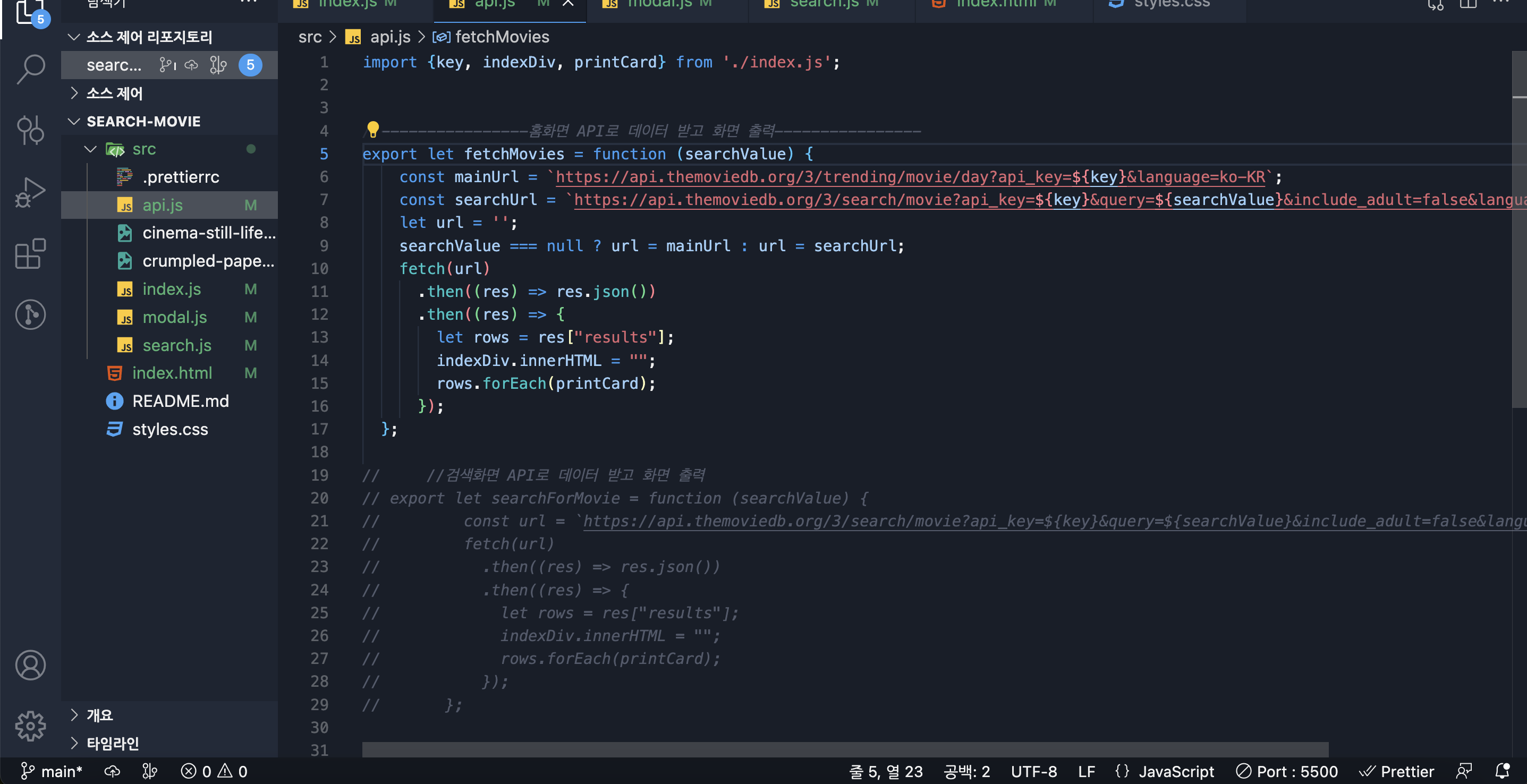This screenshot has width=1527, height=784.
Task: Click the main* branch status button
Action: pos(52,771)
